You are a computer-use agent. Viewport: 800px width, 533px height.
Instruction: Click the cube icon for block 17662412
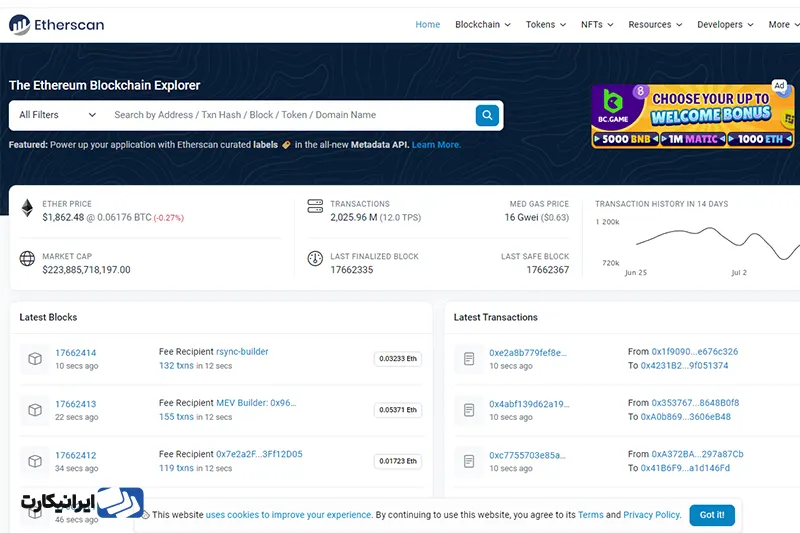click(x=35, y=461)
